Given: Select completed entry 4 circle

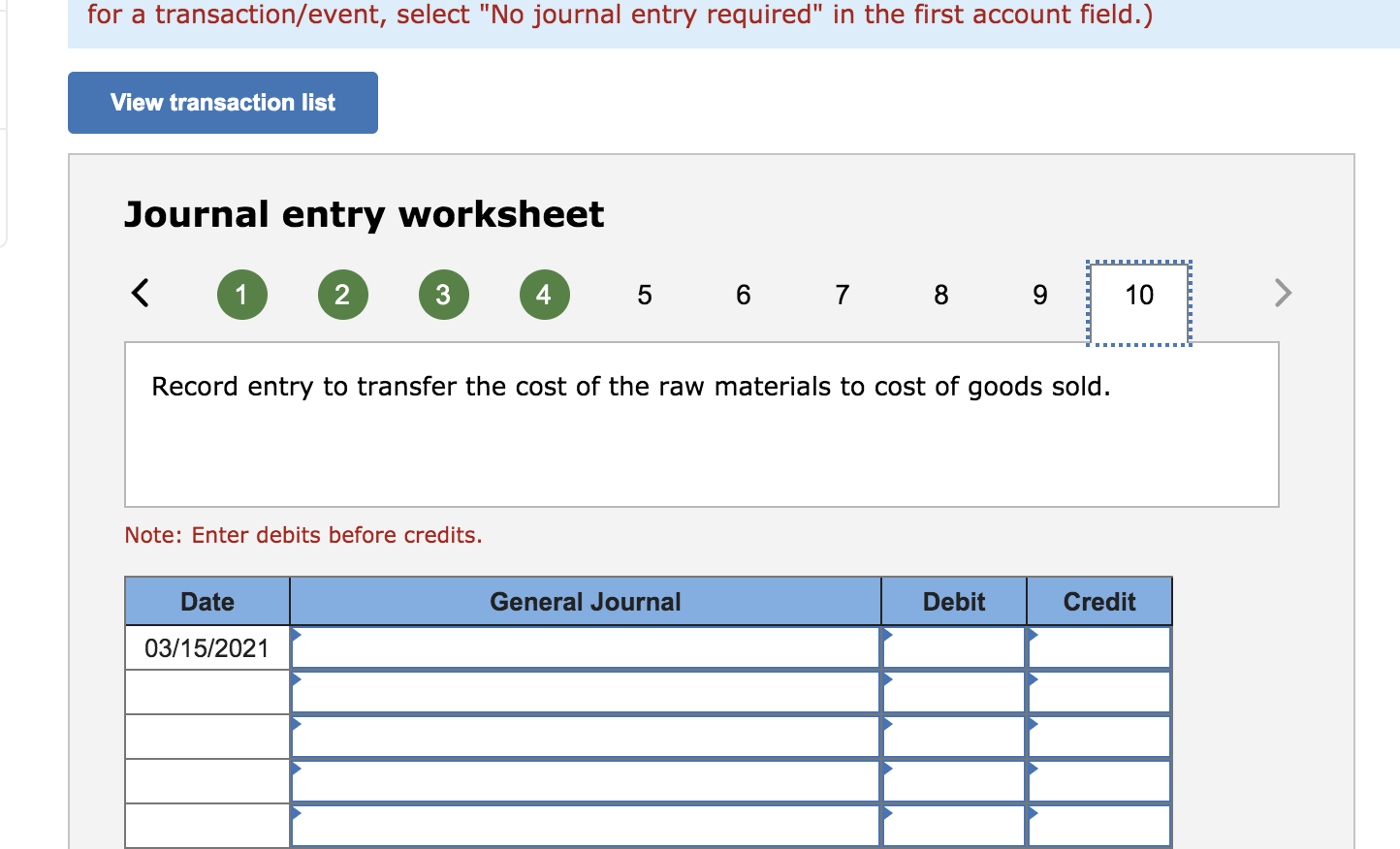Looking at the screenshot, I should click(545, 295).
